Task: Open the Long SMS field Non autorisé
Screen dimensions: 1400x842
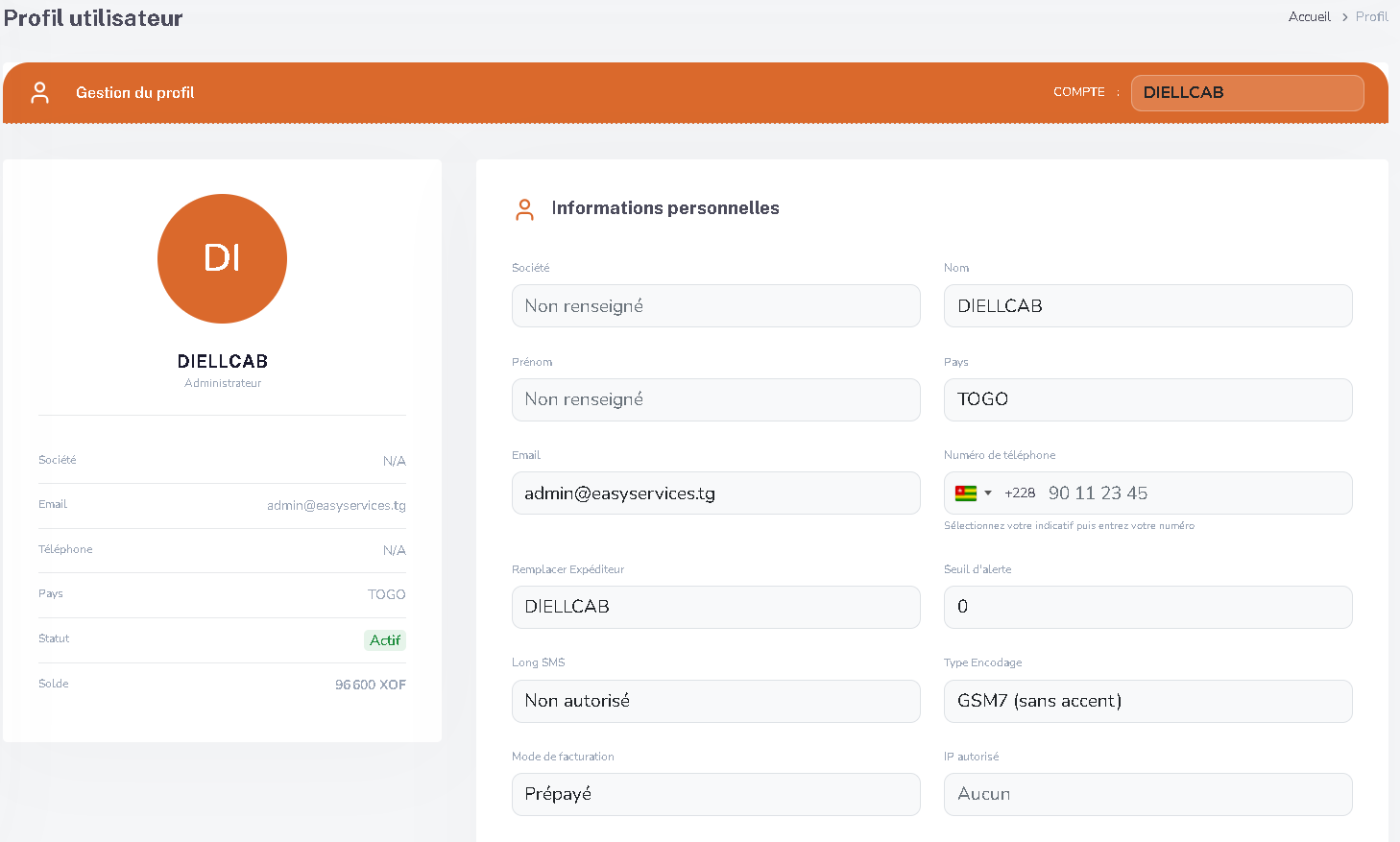Action: pyautogui.click(x=716, y=701)
